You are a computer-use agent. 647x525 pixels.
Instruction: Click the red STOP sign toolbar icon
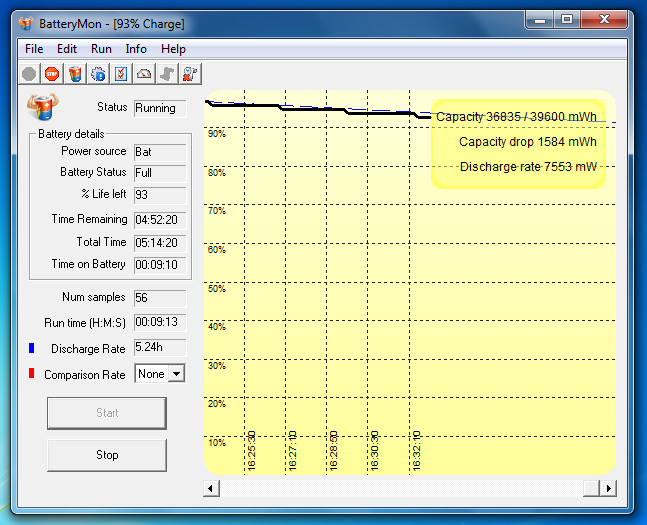tap(52, 74)
